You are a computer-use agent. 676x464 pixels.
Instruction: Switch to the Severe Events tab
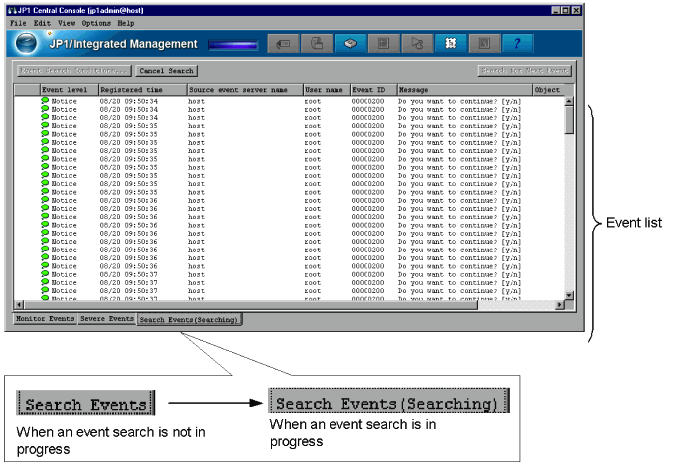click(106, 319)
